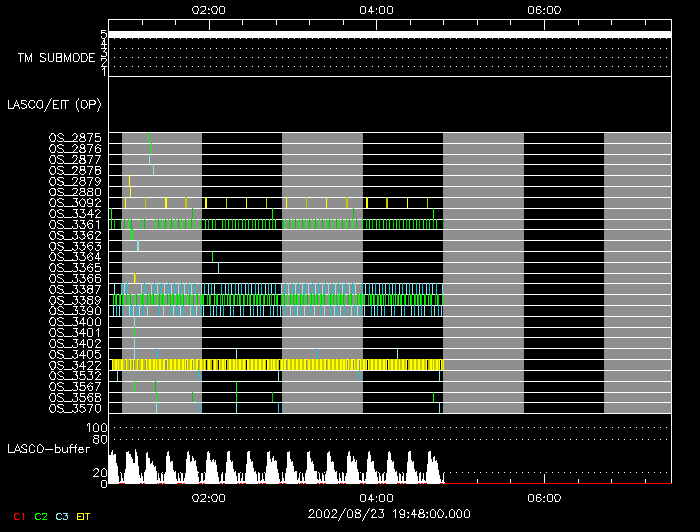This screenshot has width=700, height=532.
Task: Click the 04:00 mark on top axis
Action: [375, 10]
